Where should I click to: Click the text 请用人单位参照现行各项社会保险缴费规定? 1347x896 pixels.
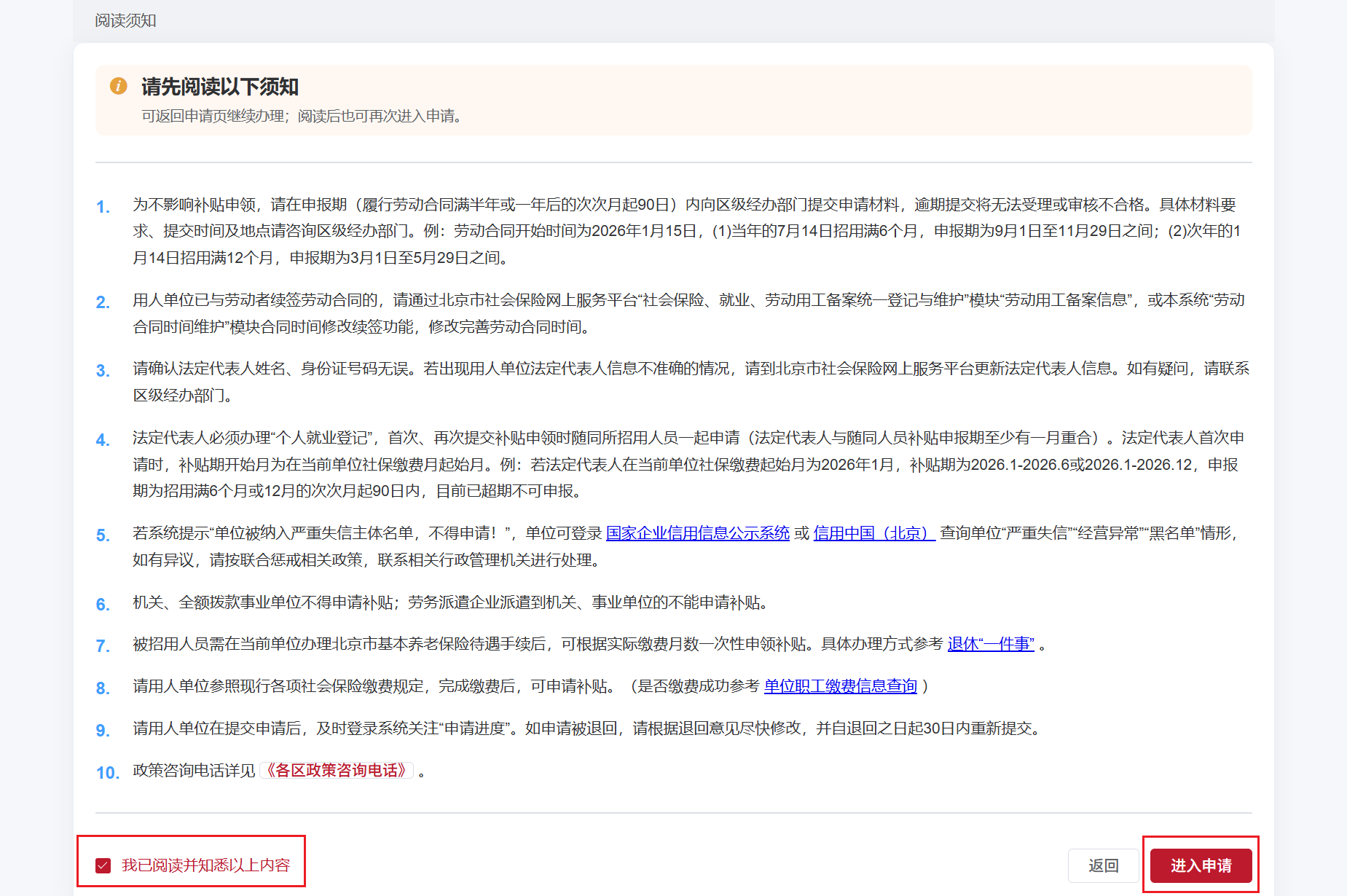(x=278, y=686)
